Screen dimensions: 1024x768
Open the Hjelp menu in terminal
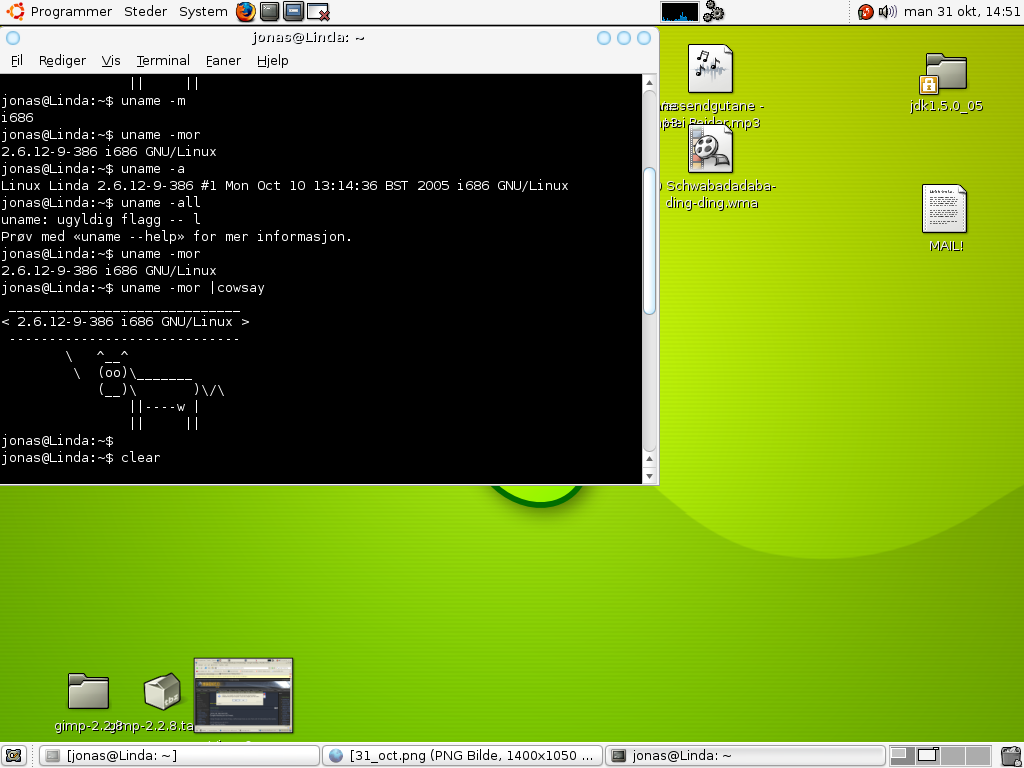pyautogui.click(x=272, y=61)
